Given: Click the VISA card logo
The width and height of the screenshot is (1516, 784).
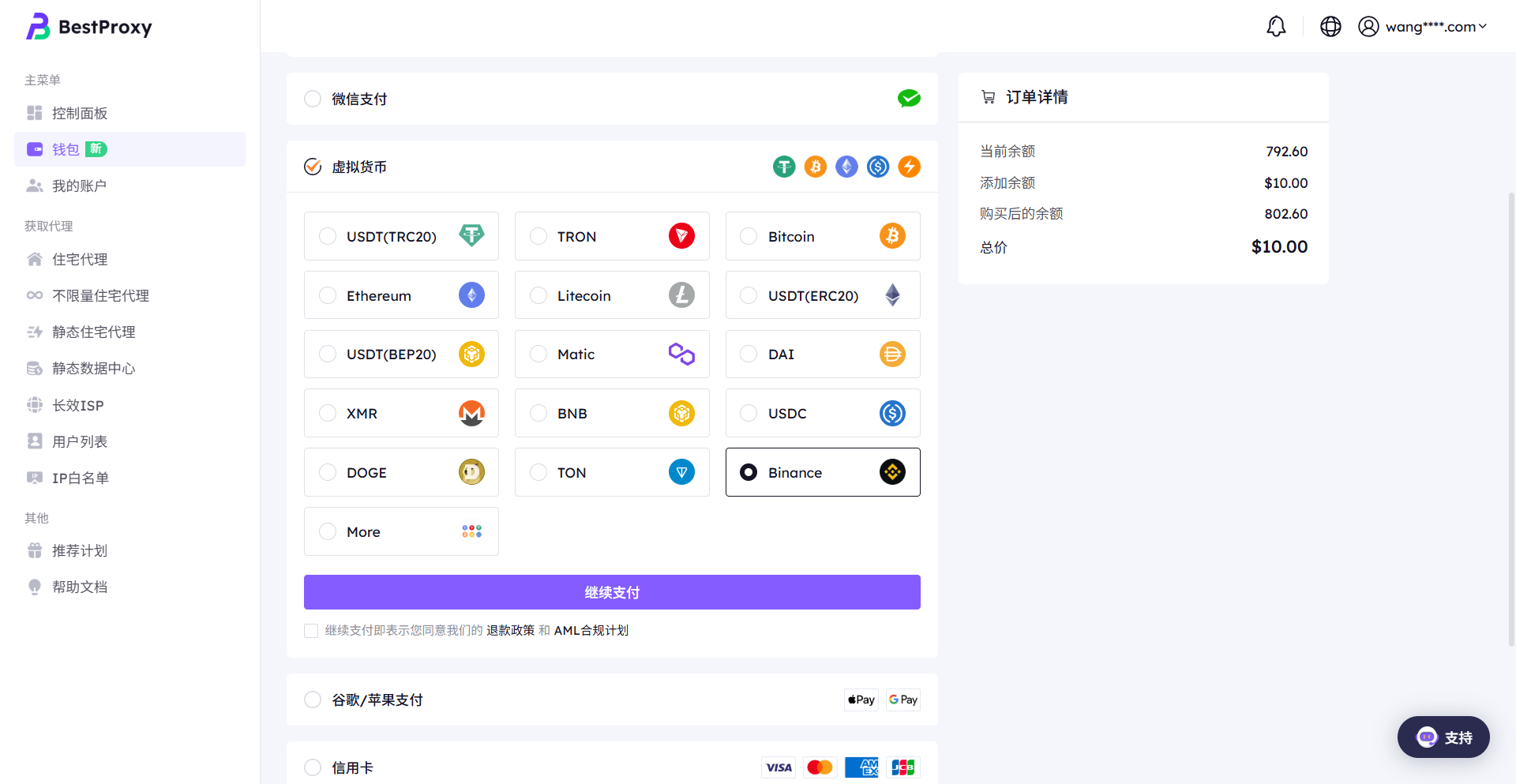Looking at the screenshot, I should (x=779, y=767).
